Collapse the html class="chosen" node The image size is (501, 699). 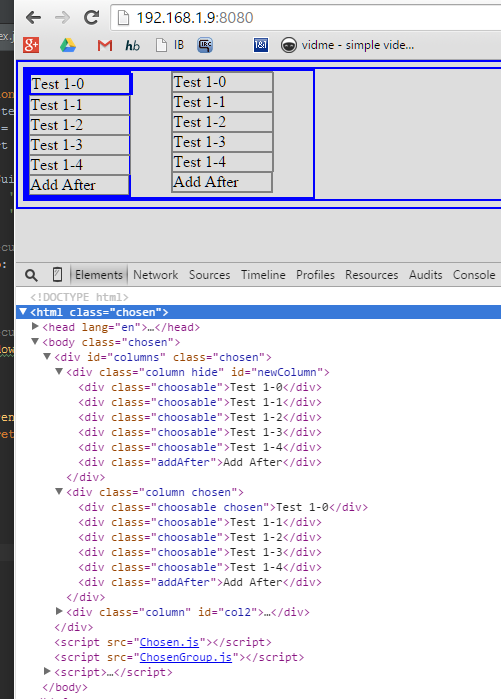23,312
